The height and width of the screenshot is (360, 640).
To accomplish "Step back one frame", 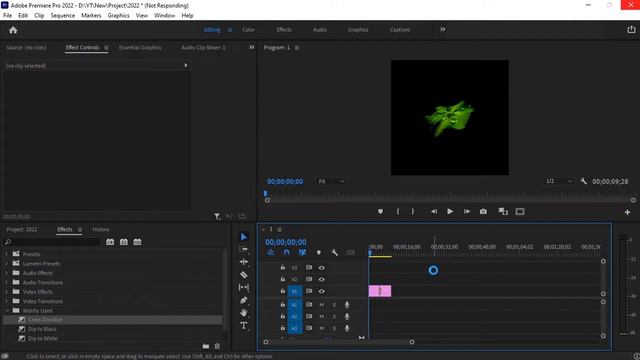I will (433, 211).
